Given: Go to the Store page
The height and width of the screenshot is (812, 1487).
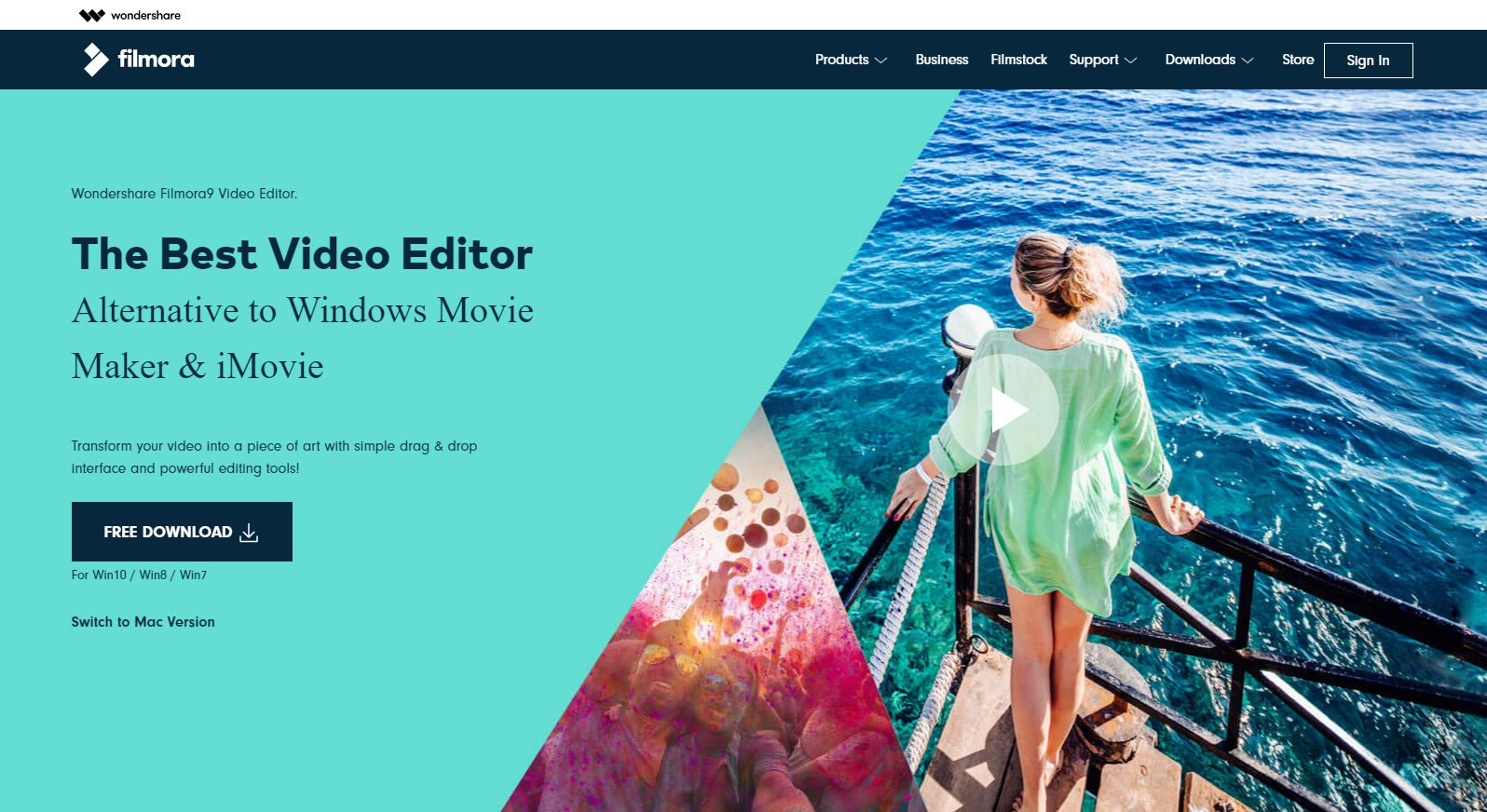Looking at the screenshot, I should click(1298, 60).
